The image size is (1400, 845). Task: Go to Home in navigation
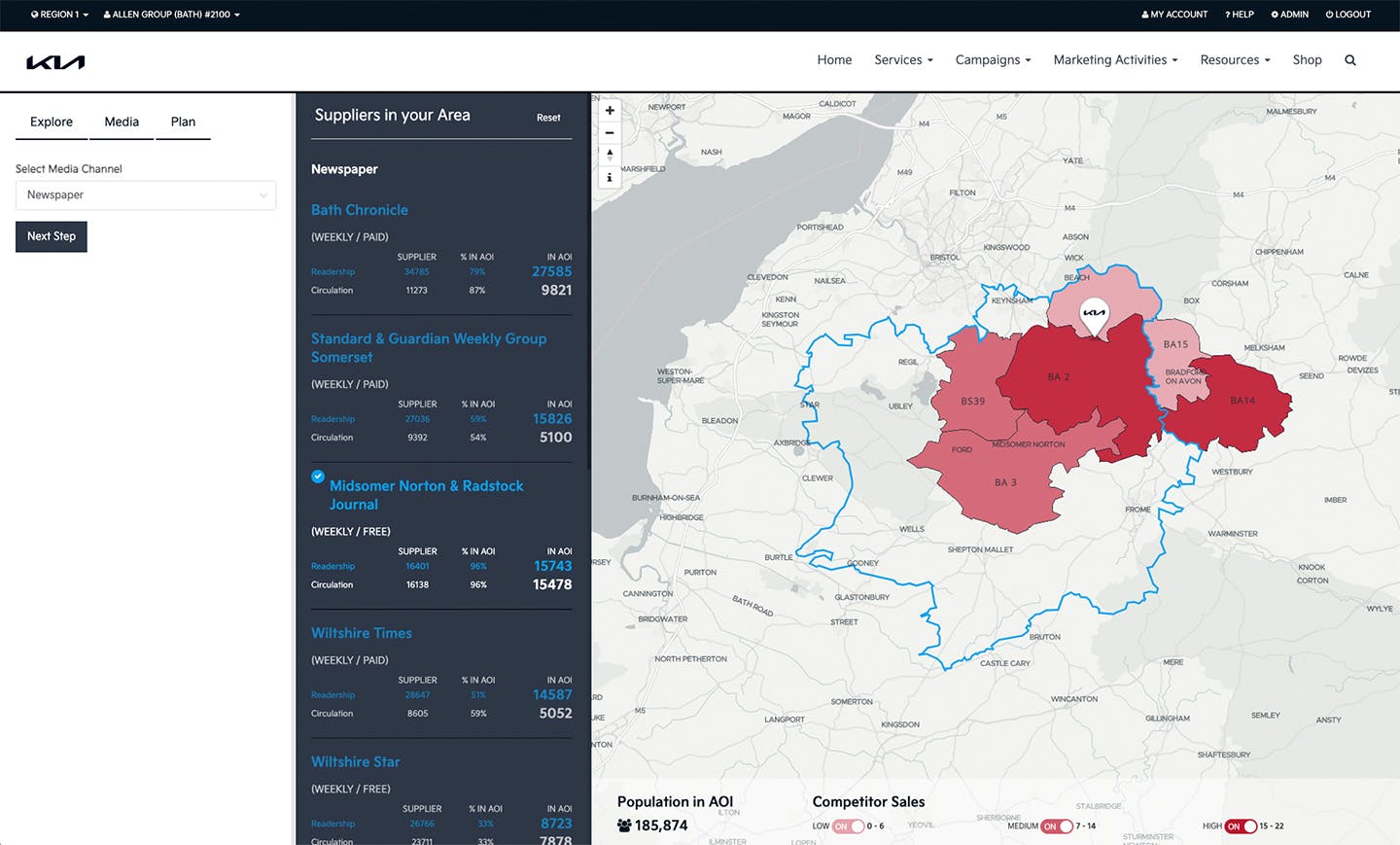coord(834,60)
